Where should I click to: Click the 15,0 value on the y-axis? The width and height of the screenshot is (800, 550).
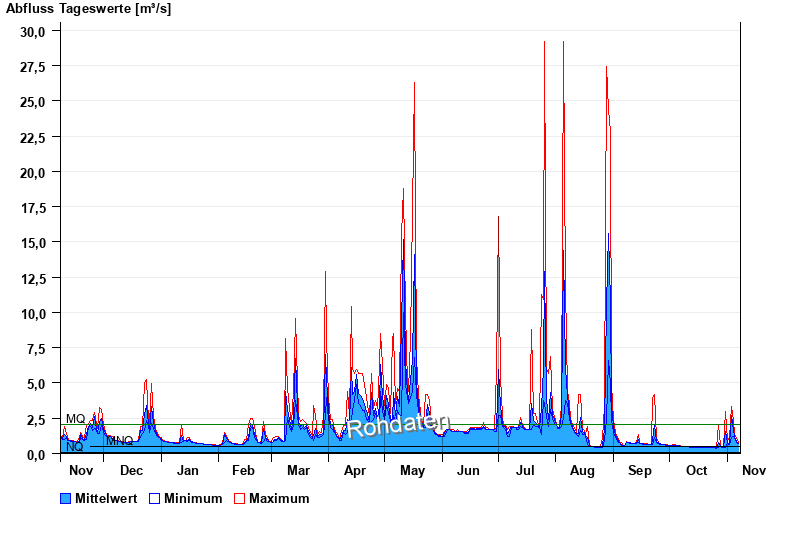tap(33, 243)
